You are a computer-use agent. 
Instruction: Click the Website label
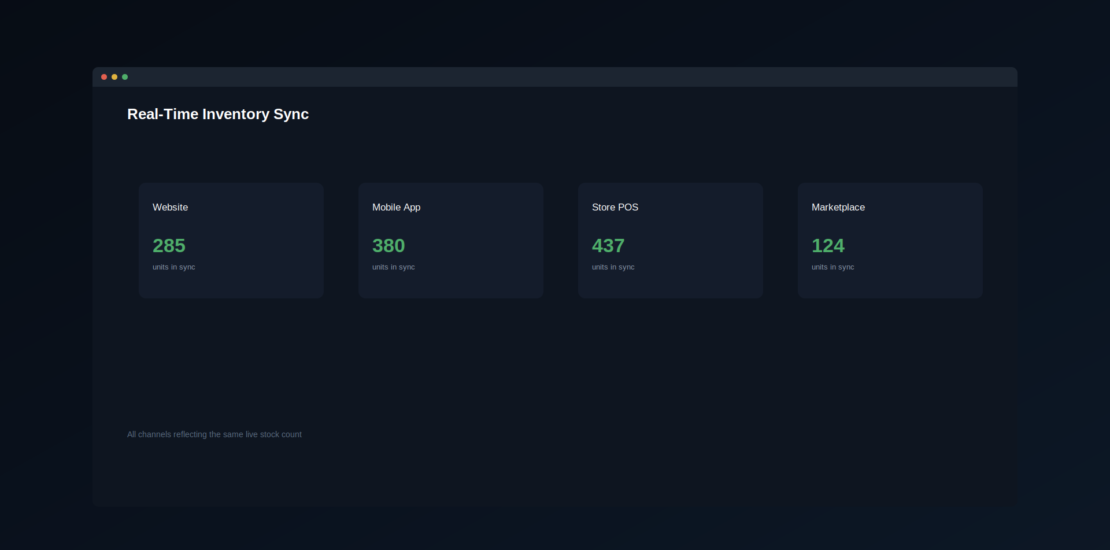[171, 207]
